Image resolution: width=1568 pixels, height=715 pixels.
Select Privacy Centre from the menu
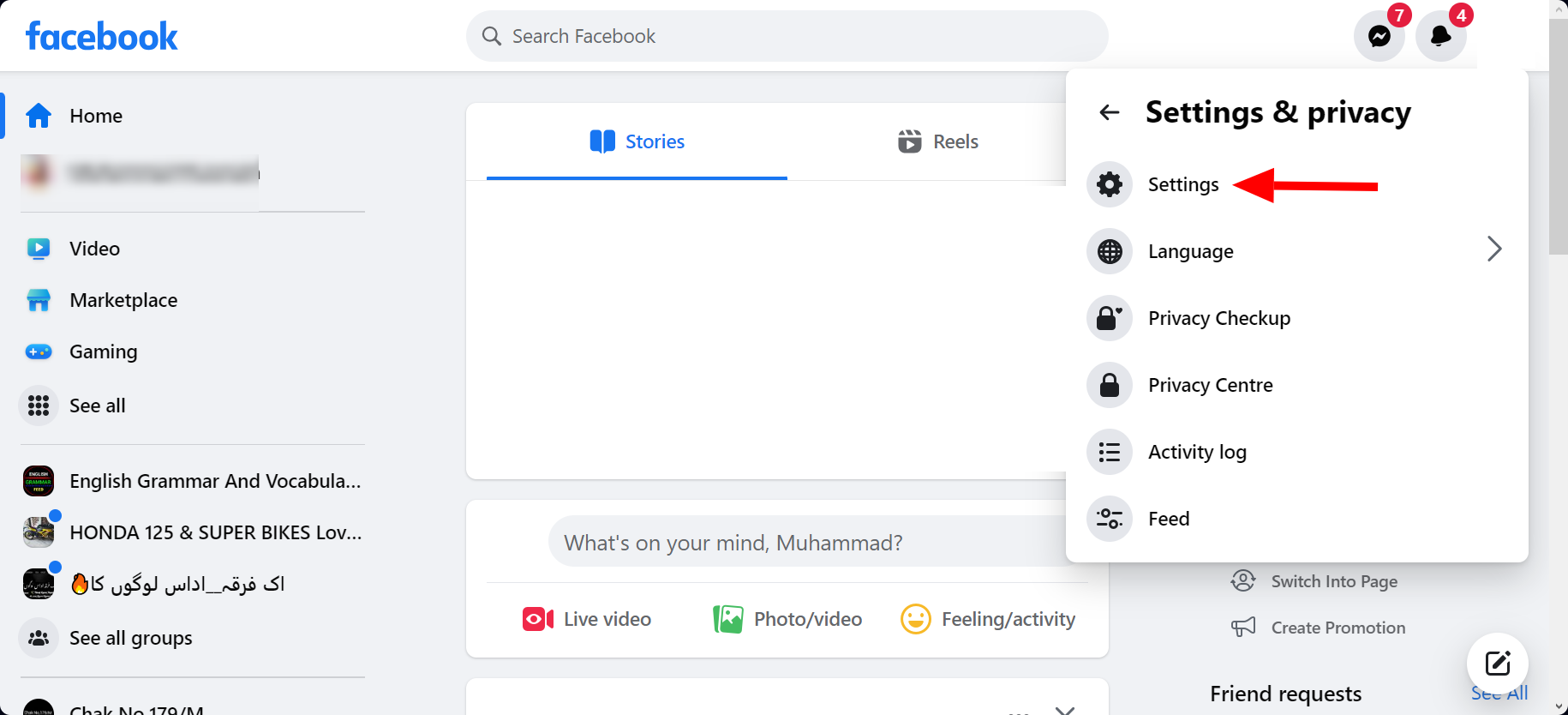pos(1210,385)
